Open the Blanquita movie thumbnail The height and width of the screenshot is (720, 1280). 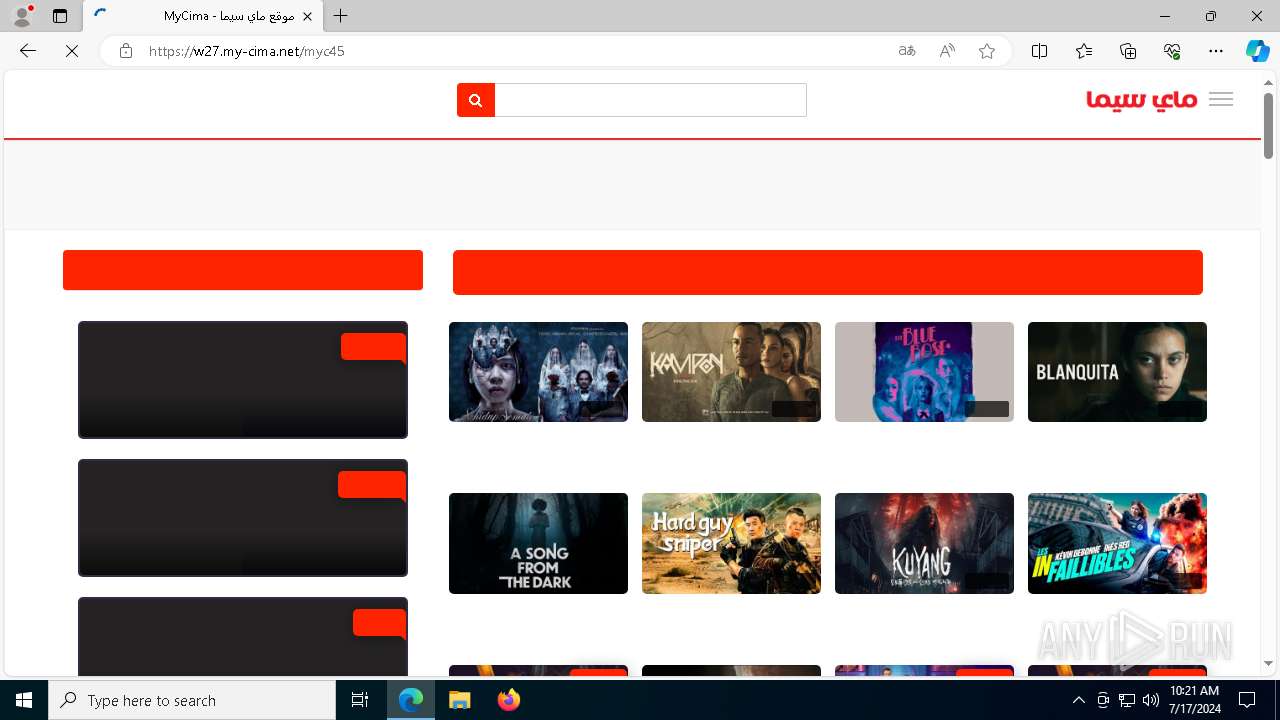[x=1117, y=372]
